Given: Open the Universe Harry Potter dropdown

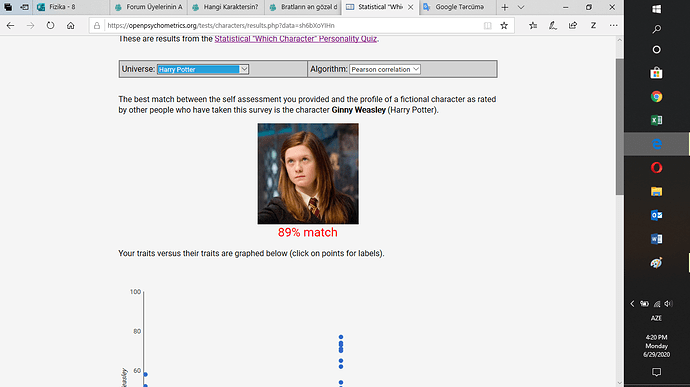Looking at the screenshot, I should [x=203, y=69].
